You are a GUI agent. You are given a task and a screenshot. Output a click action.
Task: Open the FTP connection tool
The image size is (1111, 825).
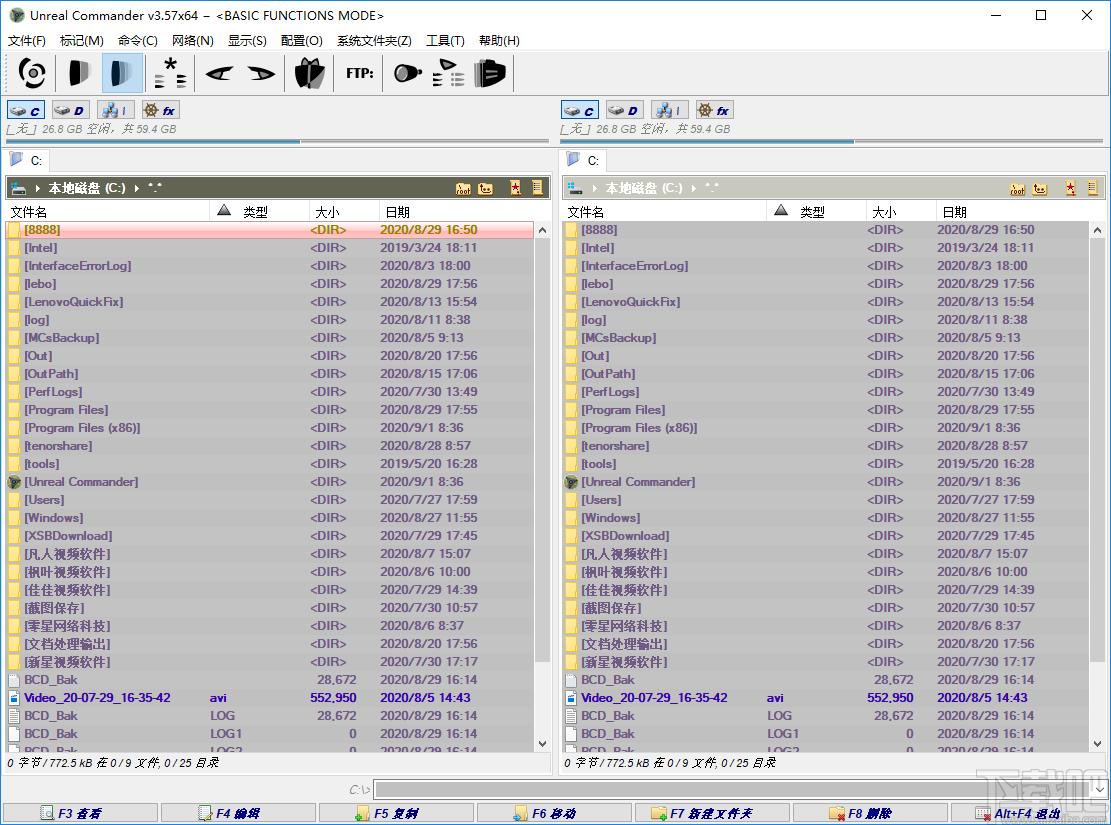(x=359, y=73)
